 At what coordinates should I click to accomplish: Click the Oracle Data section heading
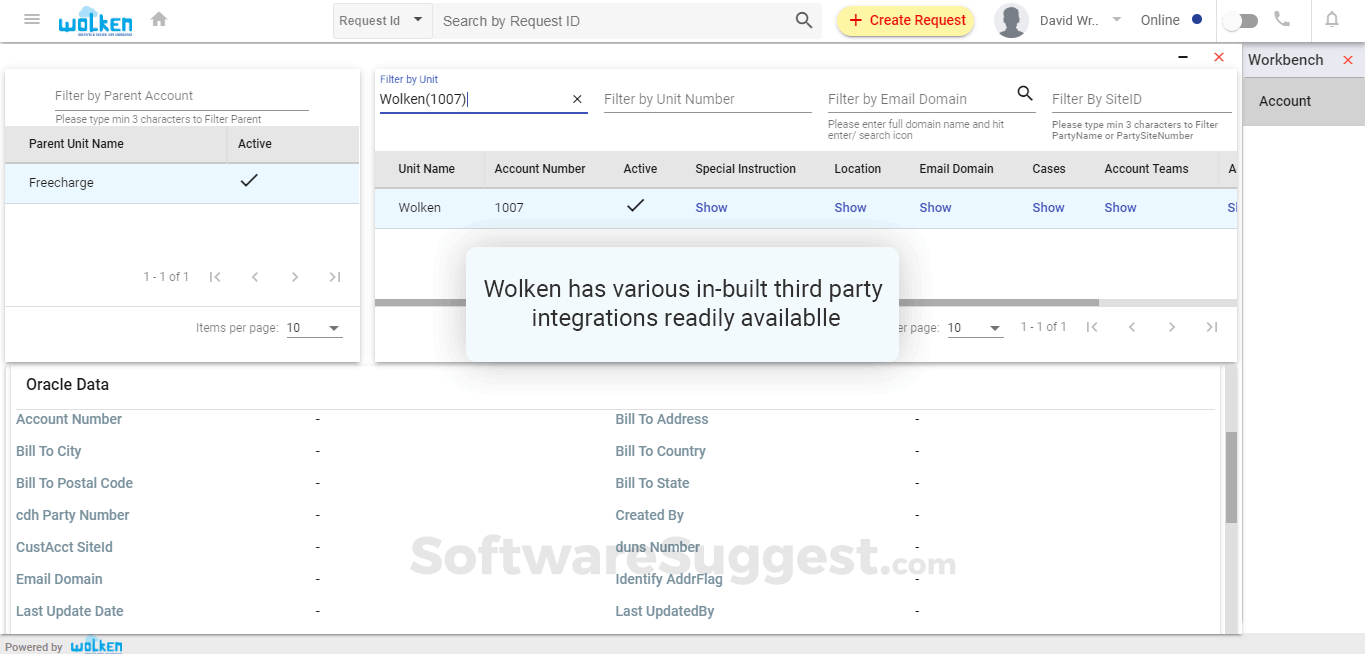67,385
